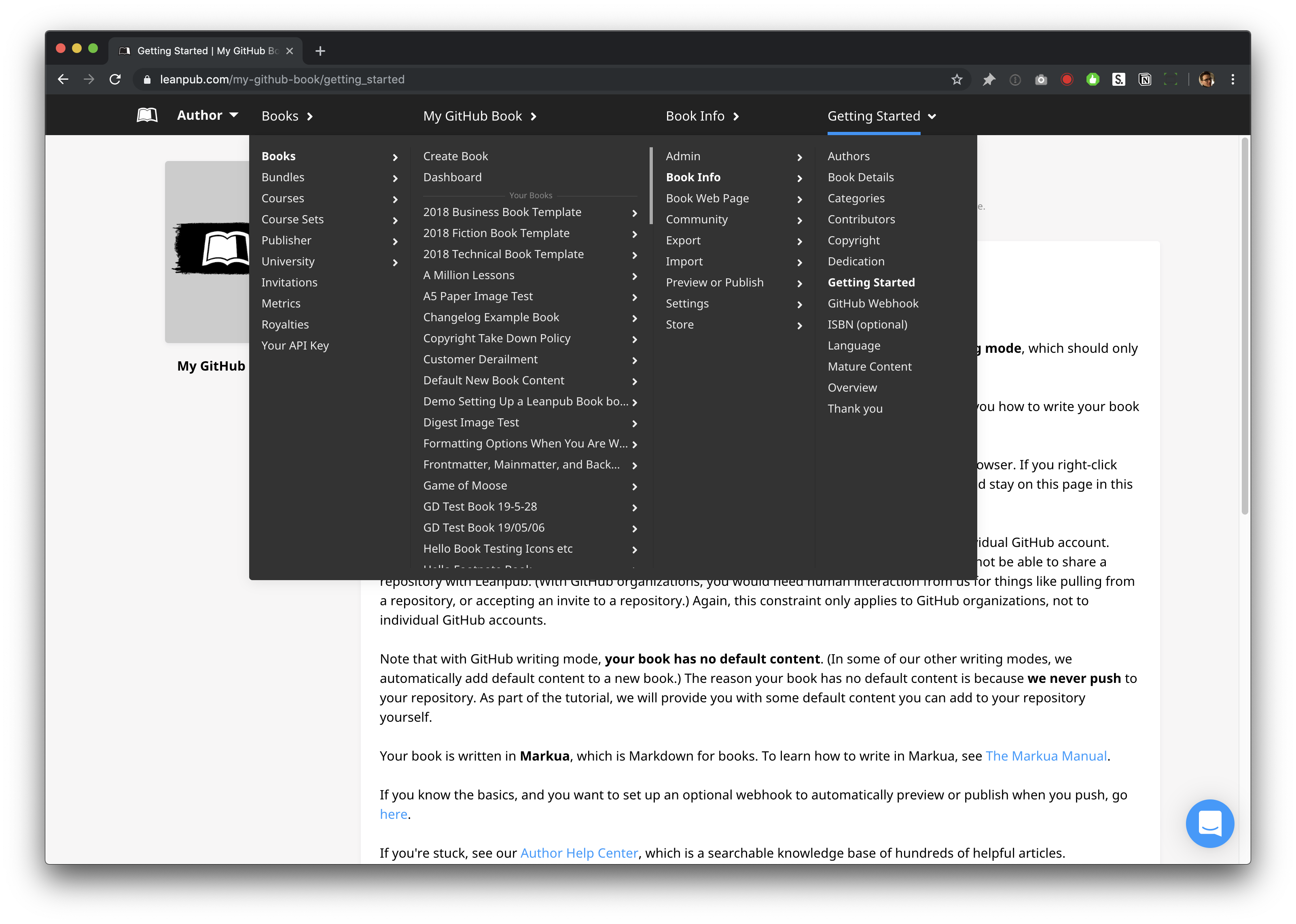Viewport: 1296px width, 924px height.
Task: Click the Leanpub book logo icon
Action: [x=147, y=116]
